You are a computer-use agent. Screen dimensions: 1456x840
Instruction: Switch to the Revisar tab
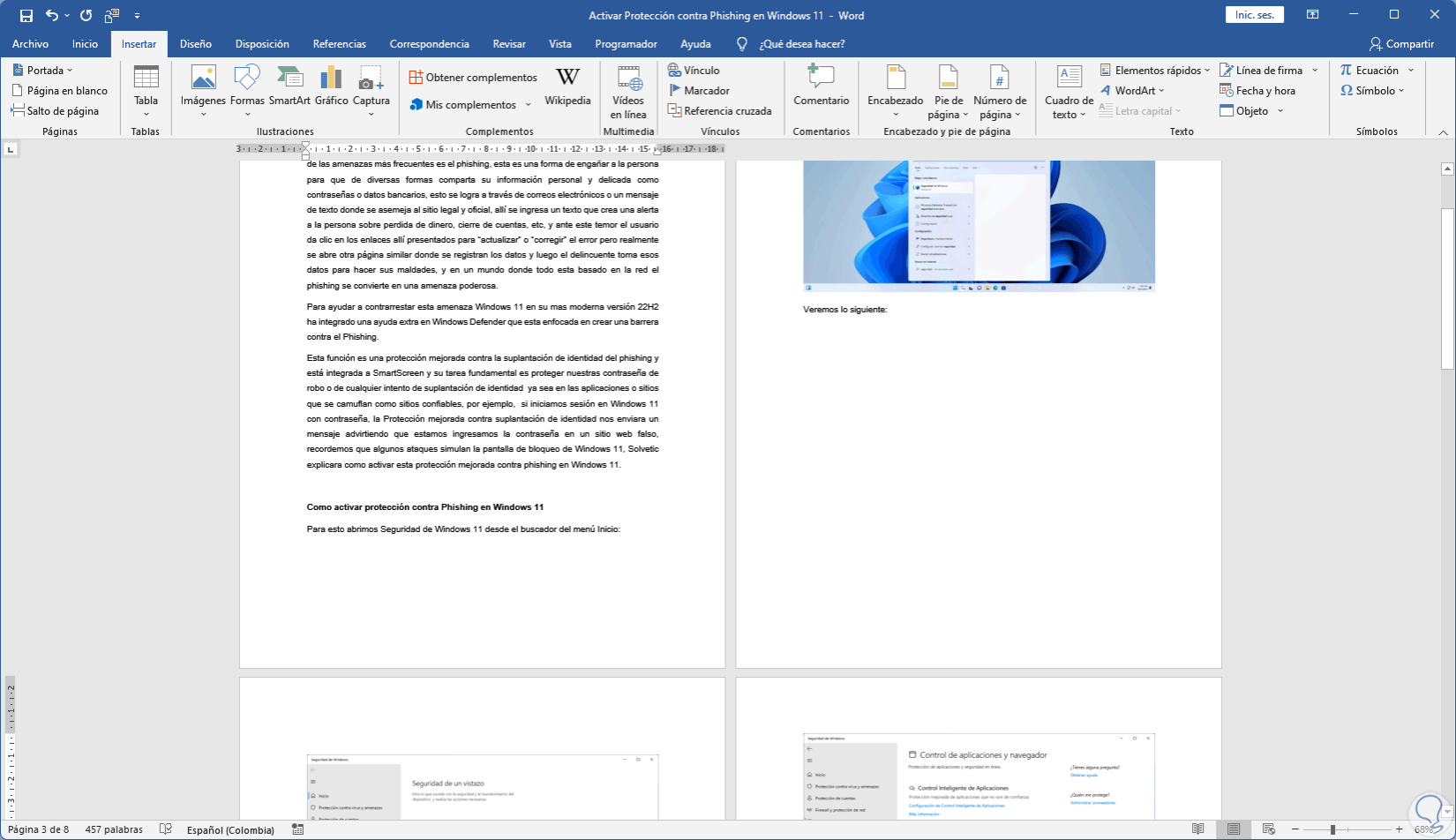coord(509,44)
